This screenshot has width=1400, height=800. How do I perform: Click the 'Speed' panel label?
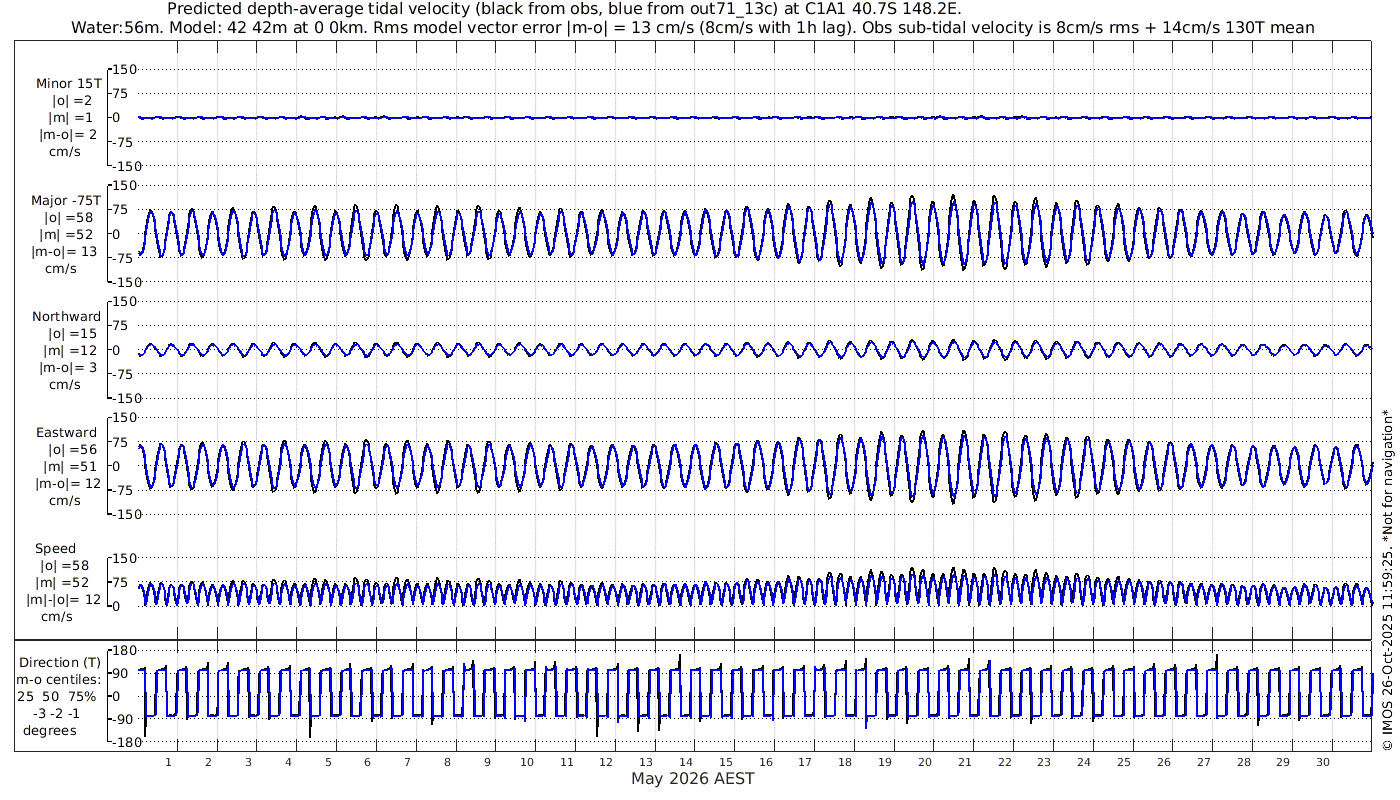55,548
